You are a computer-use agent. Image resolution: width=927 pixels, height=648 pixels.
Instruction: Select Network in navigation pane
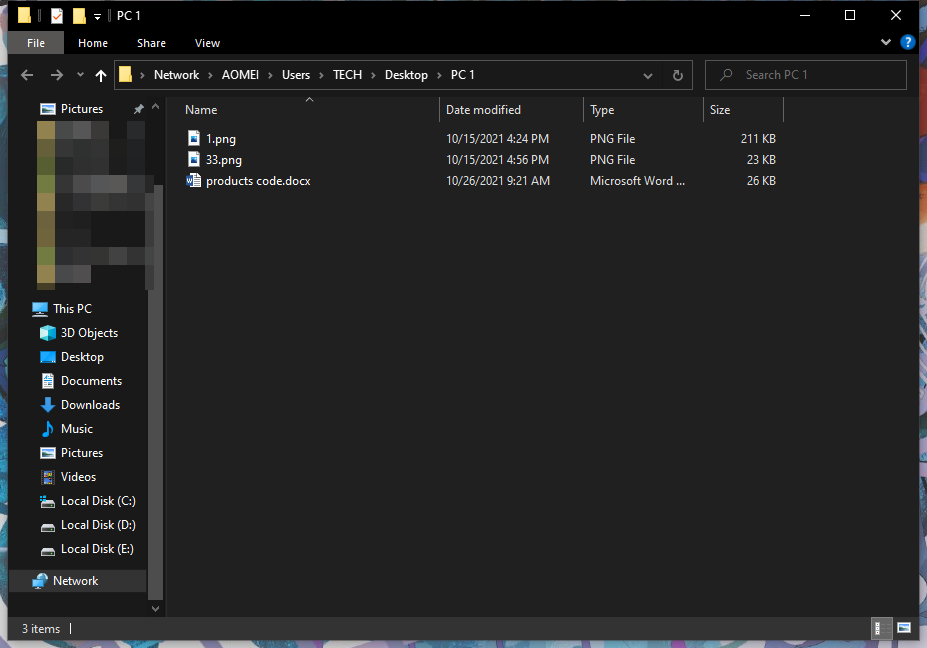[75, 581]
